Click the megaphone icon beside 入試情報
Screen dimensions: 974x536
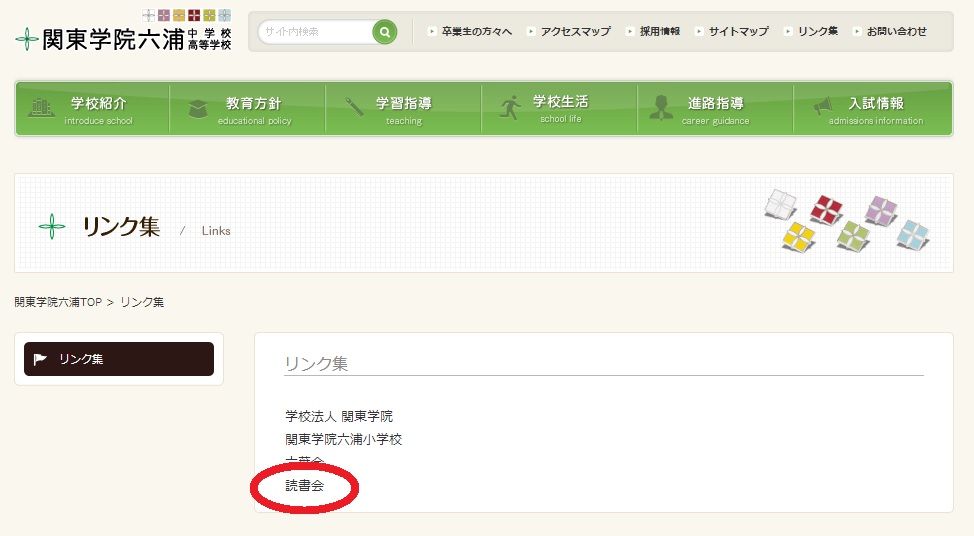[x=823, y=107]
